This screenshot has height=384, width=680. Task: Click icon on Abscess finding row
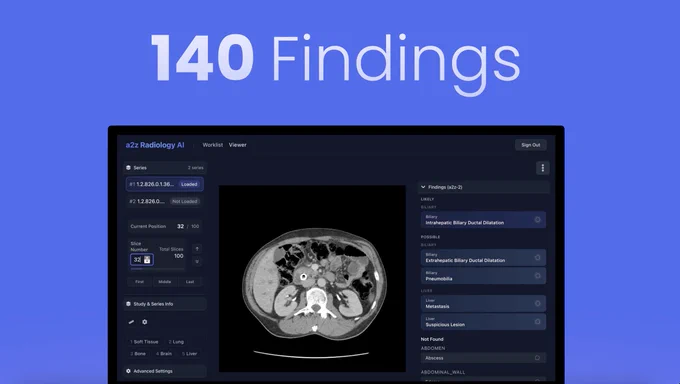[x=537, y=358]
